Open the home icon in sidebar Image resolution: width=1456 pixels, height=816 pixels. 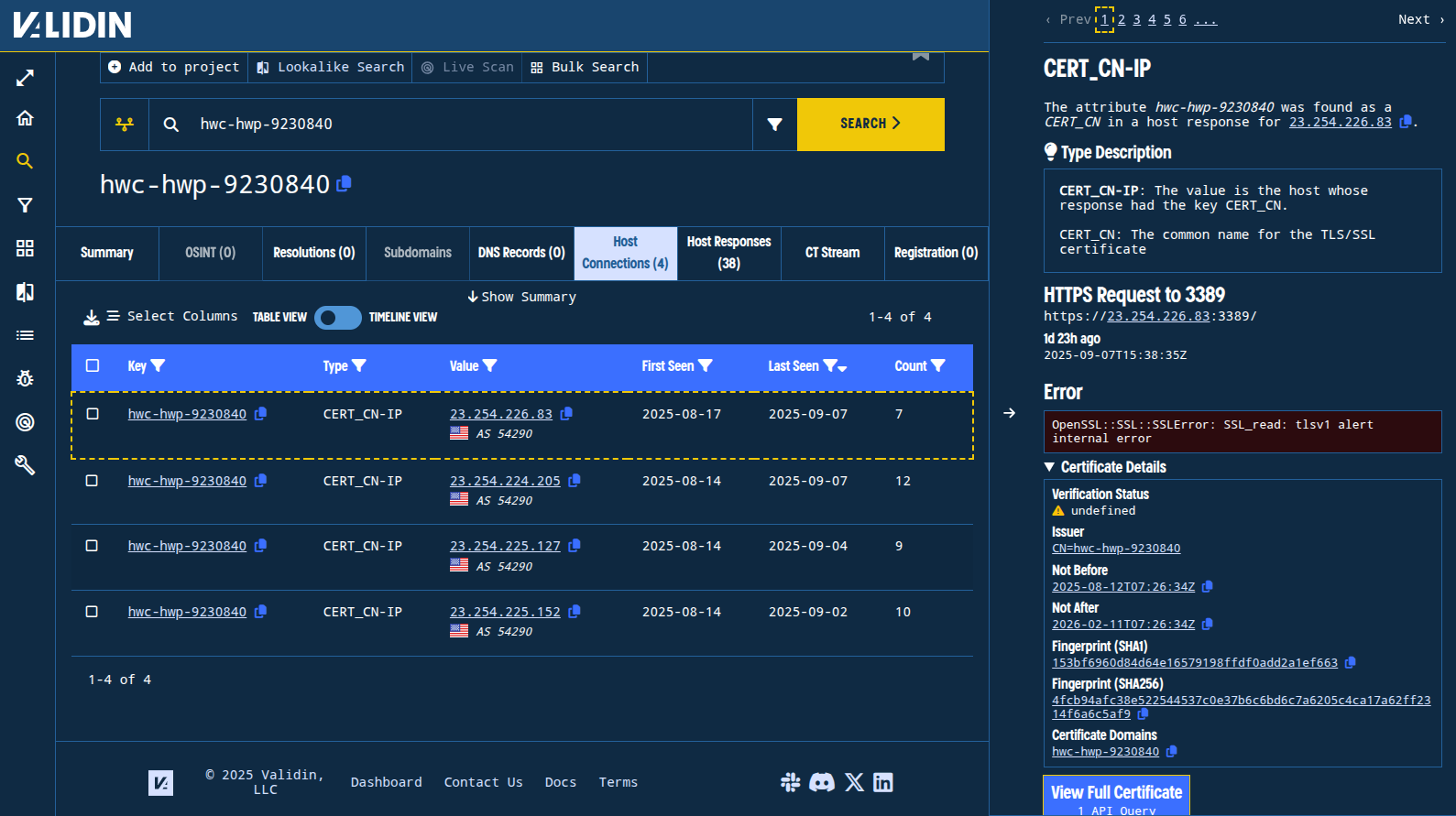(x=25, y=118)
